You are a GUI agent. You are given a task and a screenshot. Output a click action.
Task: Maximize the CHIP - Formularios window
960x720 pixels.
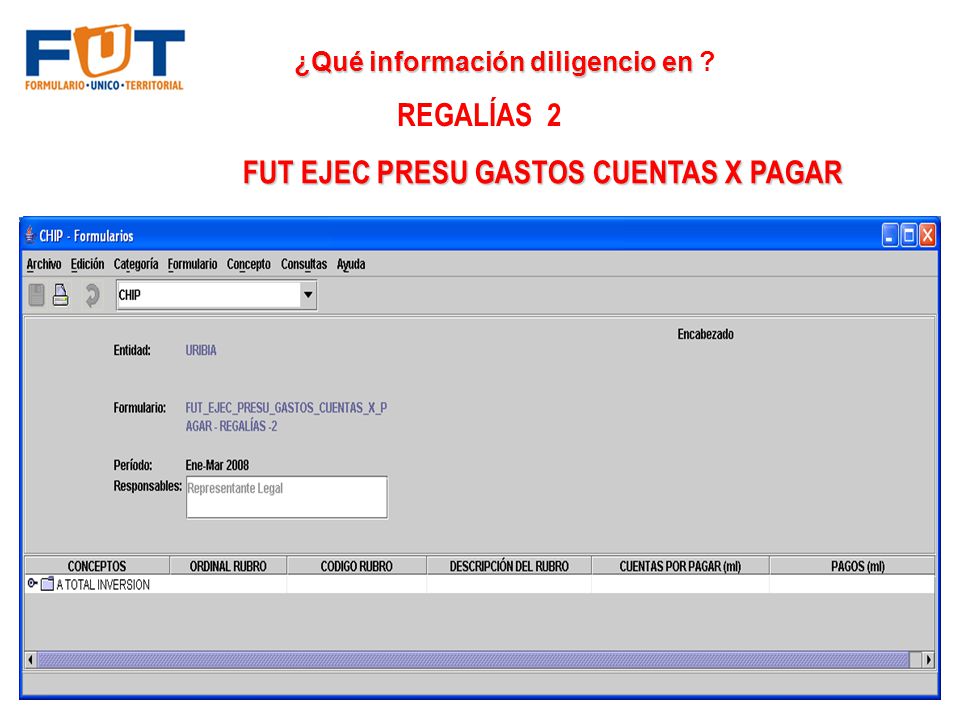909,235
